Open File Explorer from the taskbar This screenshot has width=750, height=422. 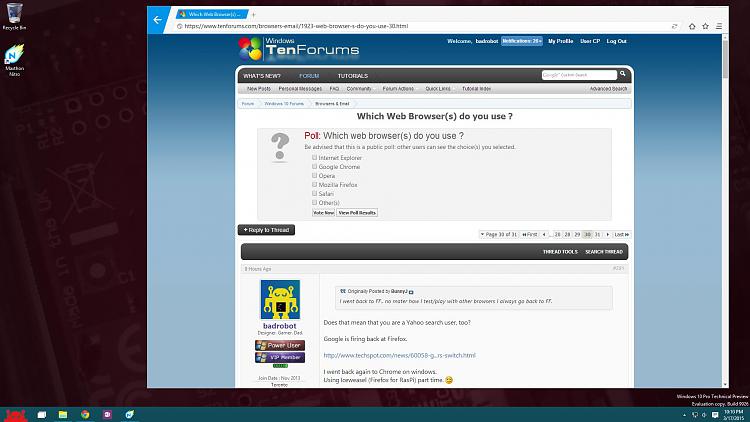63,415
